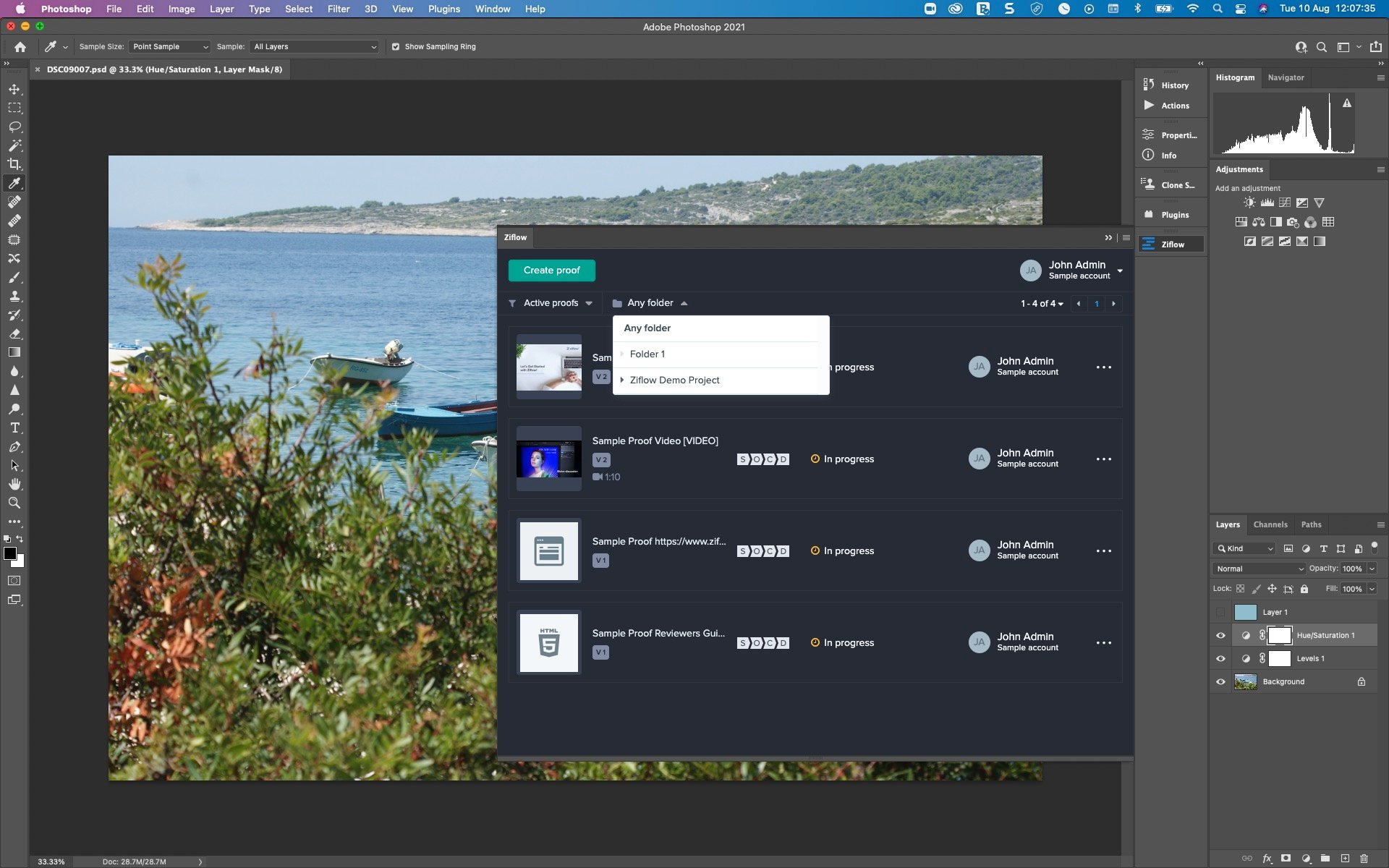This screenshot has width=1389, height=868.
Task: Open the Sample Size dropdown
Action: tap(169, 46)
